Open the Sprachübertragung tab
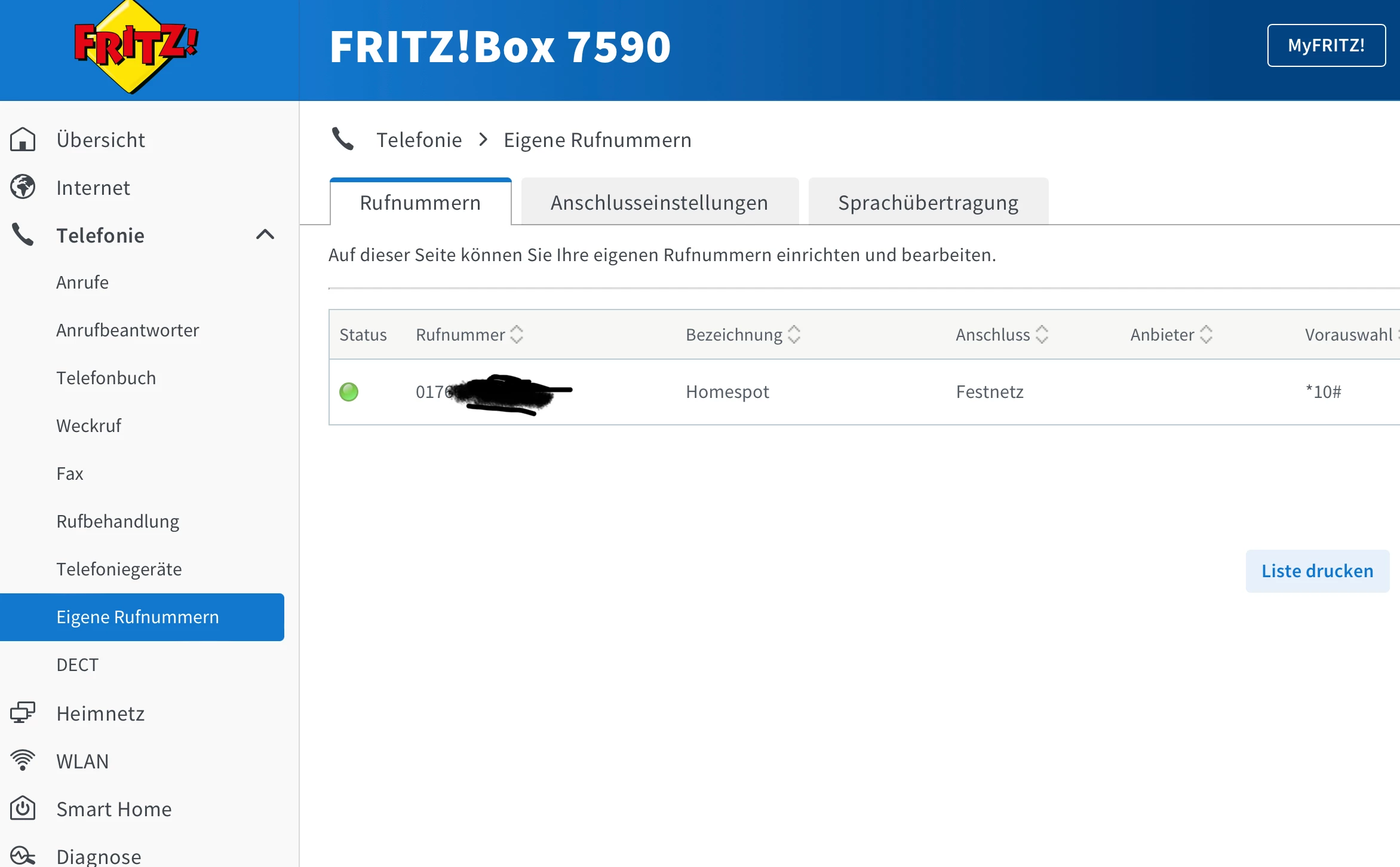1400x867 pixels. coord(928,203)
